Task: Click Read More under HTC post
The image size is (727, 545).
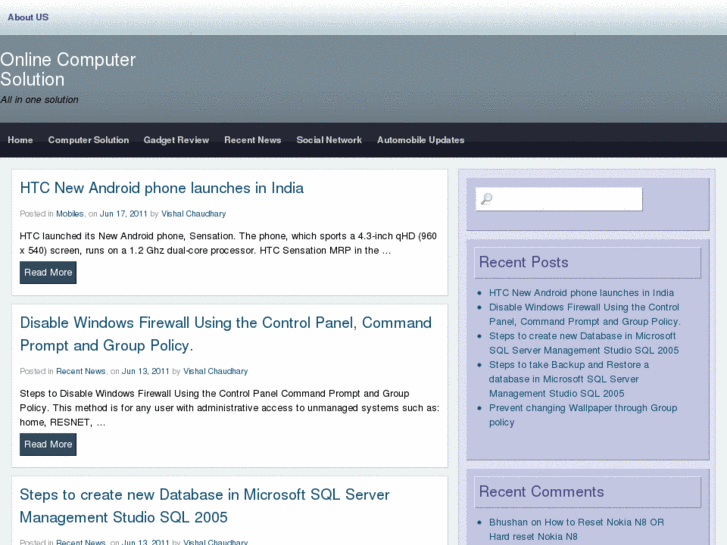Action: (48, 272)
